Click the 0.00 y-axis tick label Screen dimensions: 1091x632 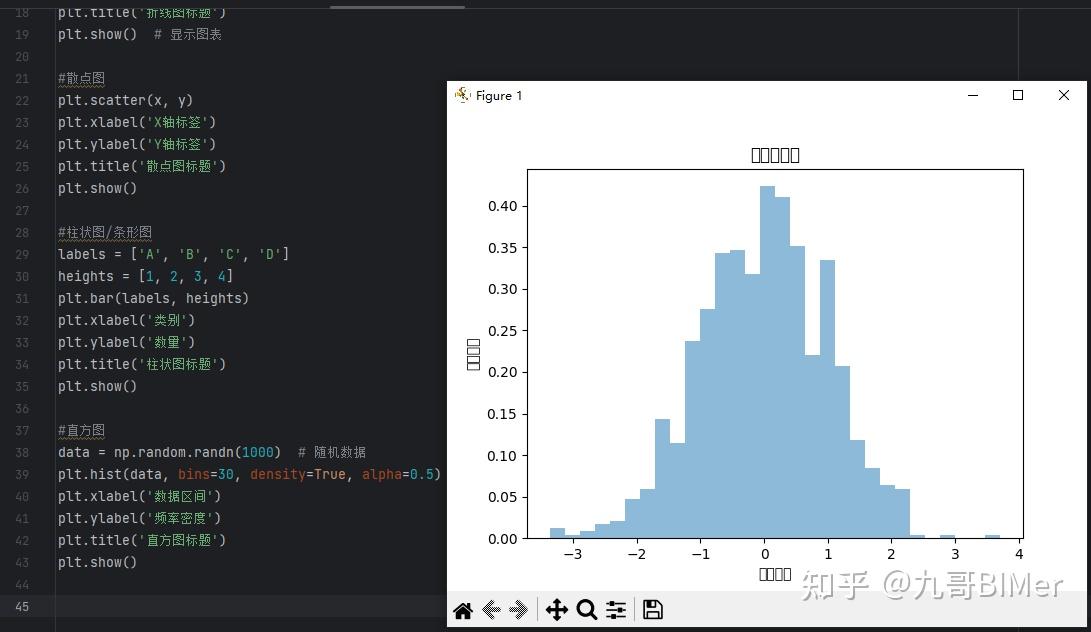pyautogui.click(x=502, y=539)
